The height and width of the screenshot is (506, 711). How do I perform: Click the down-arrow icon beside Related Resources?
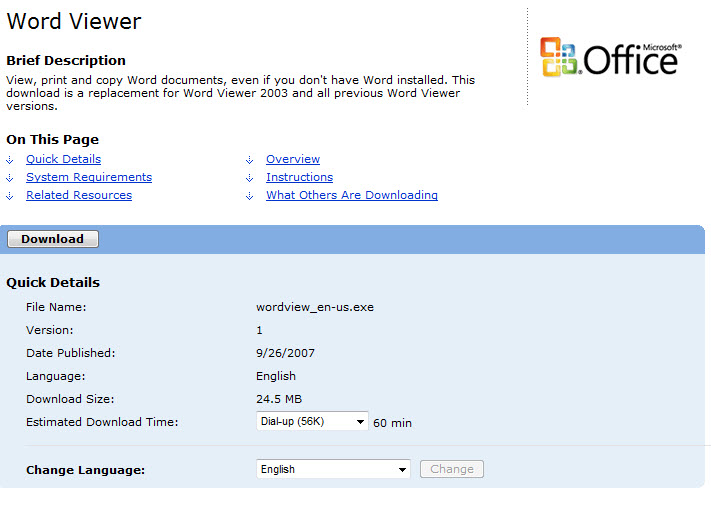(10, 196)
